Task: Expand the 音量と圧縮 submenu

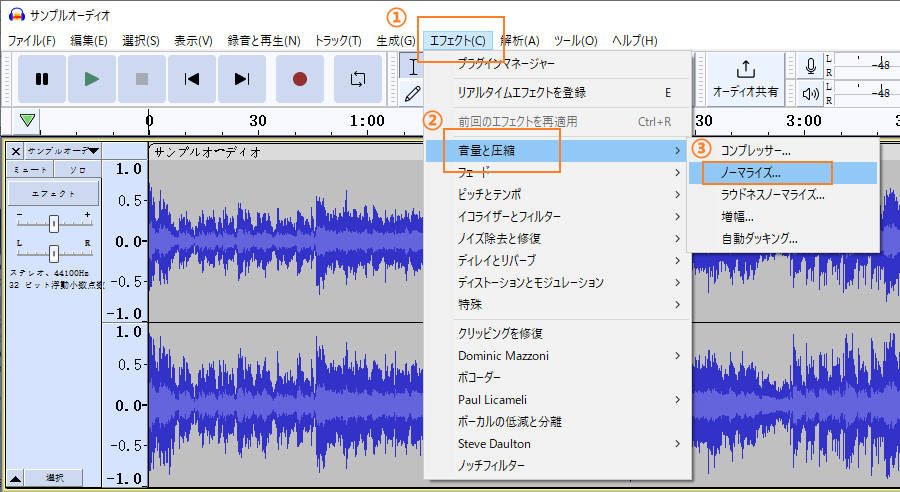Action: [x=557, y=150]
